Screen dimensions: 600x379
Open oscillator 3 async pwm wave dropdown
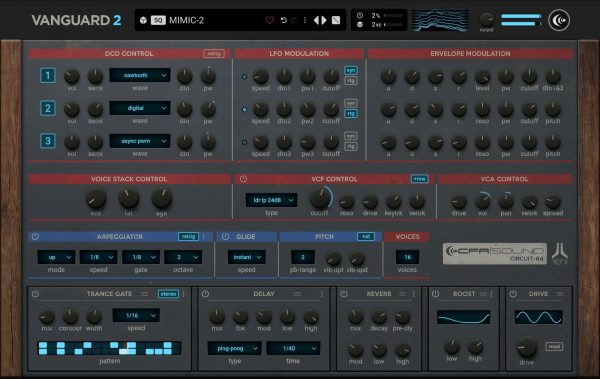[140, 141]
